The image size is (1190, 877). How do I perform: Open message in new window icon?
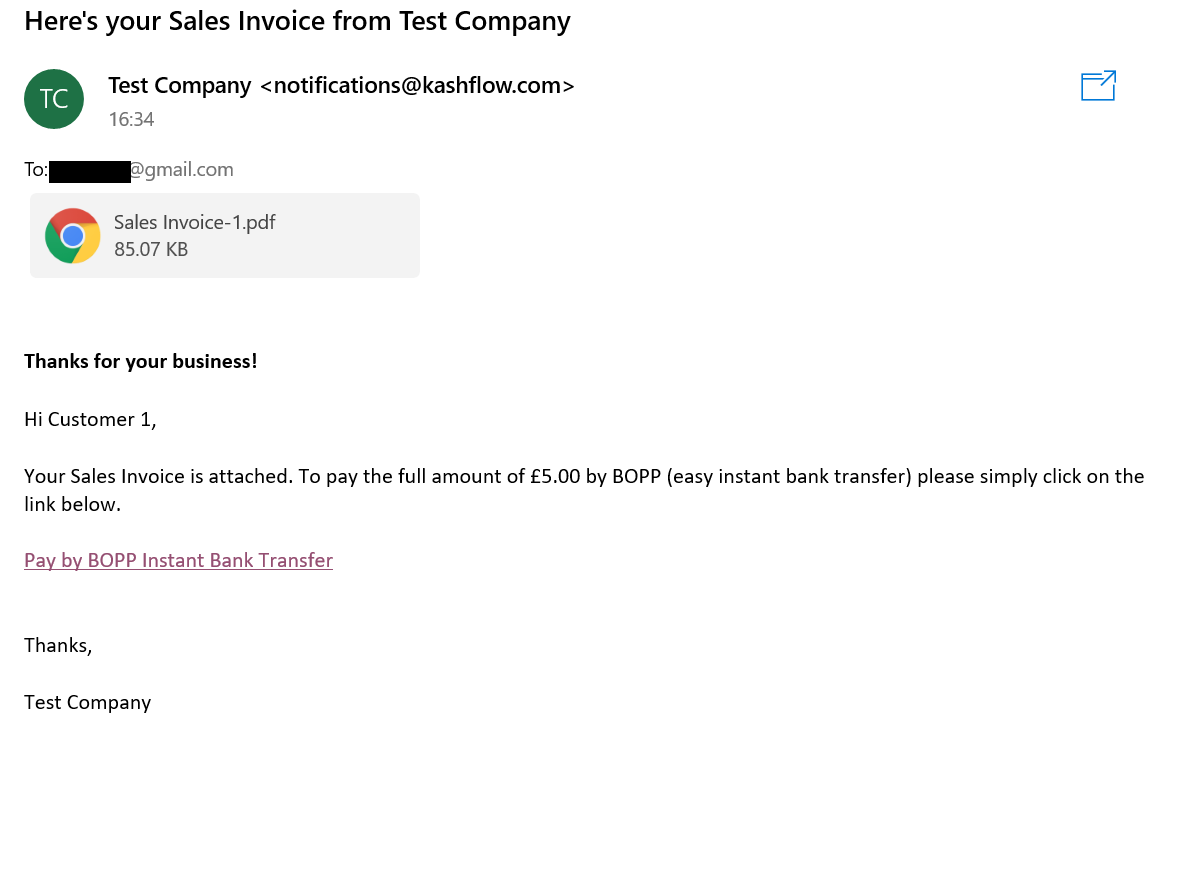(1098, 86)
